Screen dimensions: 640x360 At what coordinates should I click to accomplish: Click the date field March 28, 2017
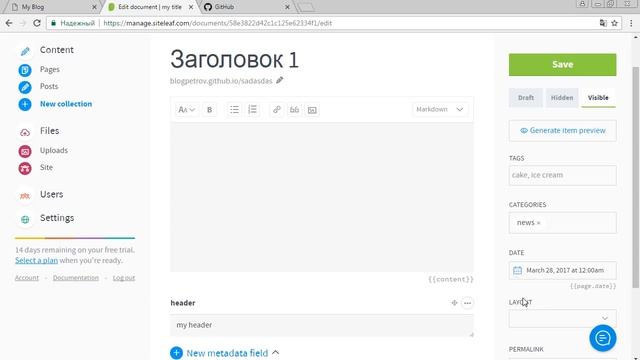562,270
